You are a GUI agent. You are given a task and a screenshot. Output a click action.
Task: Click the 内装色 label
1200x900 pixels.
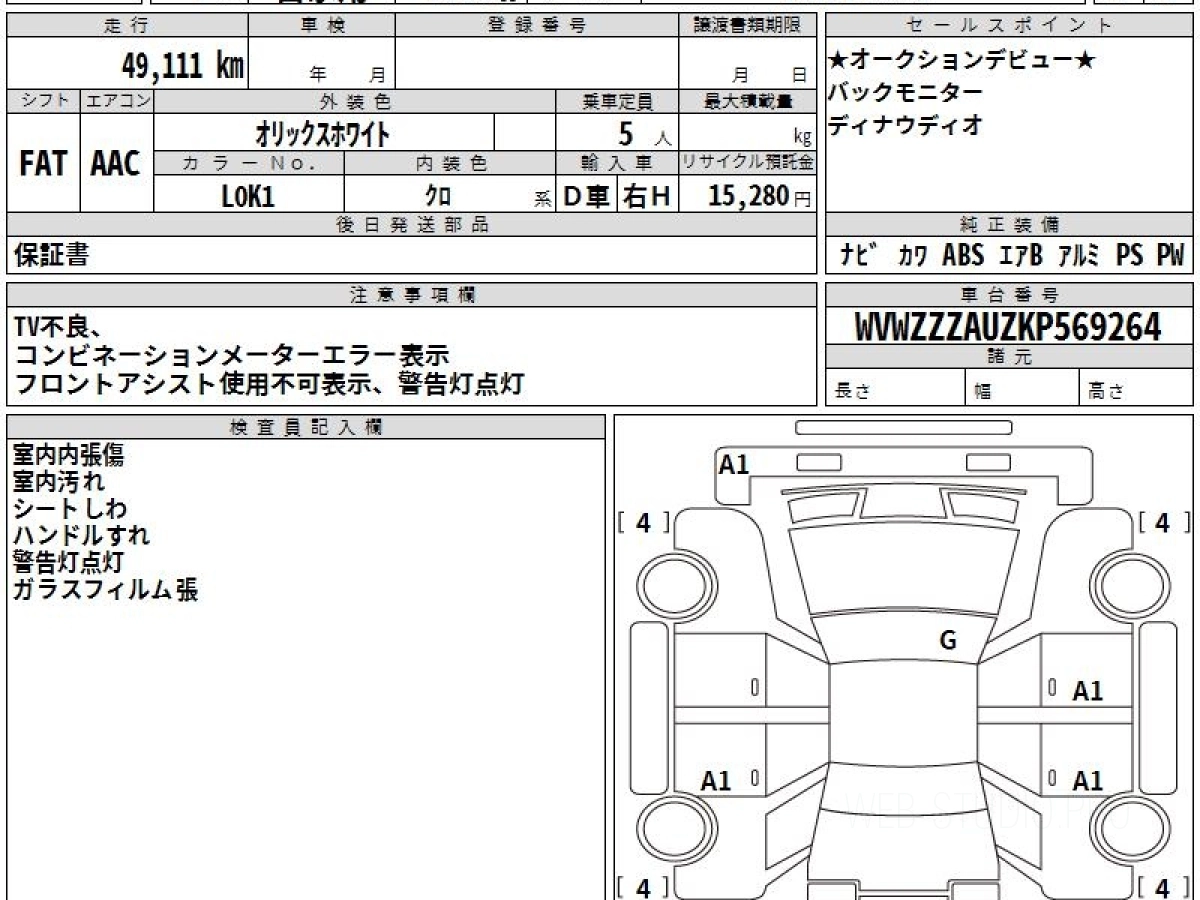pos(450,163)
